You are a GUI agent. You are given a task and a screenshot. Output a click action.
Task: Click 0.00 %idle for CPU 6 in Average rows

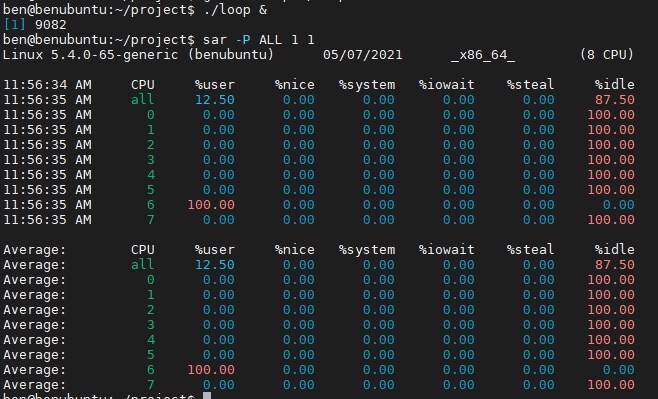(619, 370)
